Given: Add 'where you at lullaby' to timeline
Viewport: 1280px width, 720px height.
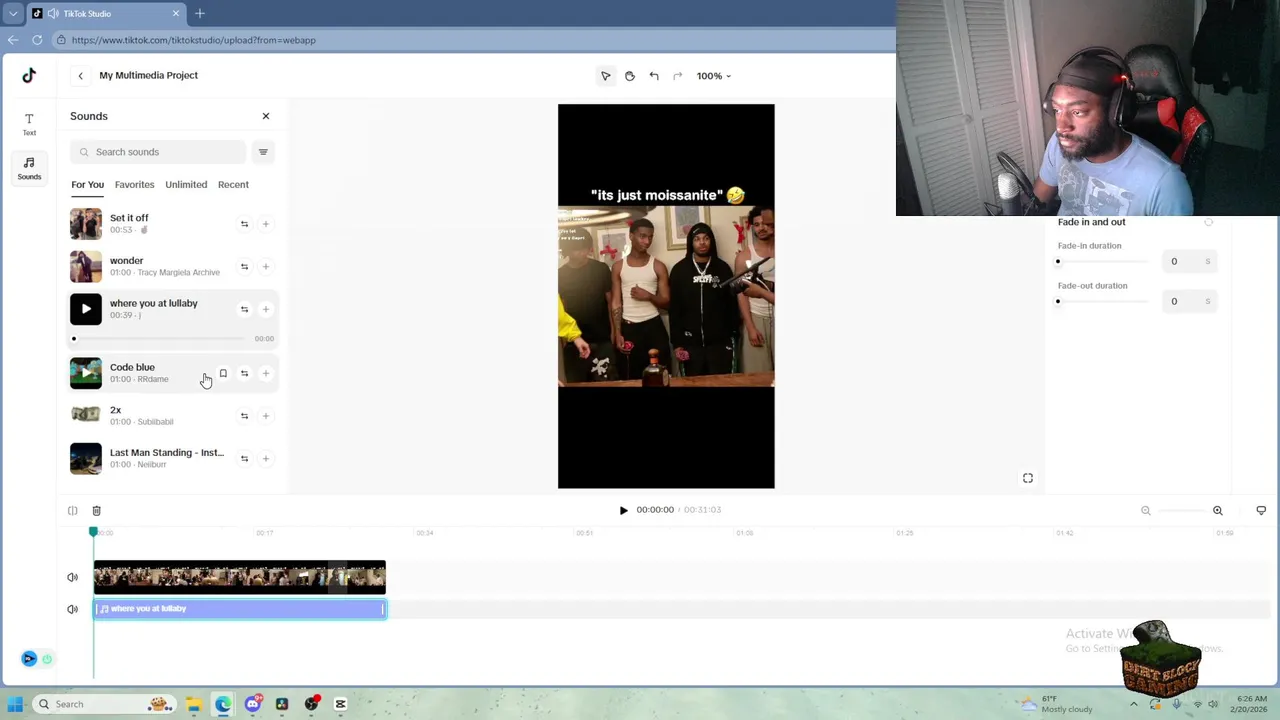Looking at the screenshot, I should (x=265, y=309).
